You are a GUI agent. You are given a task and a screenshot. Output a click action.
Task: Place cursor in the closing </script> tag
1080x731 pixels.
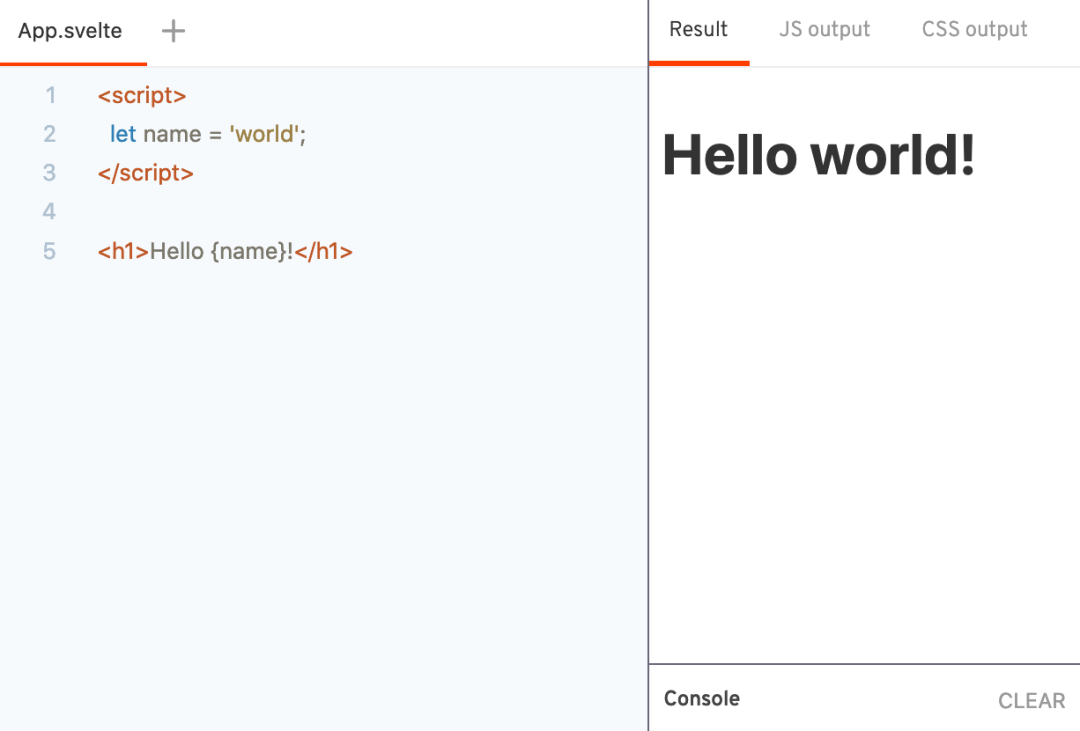tap(146, 173)
